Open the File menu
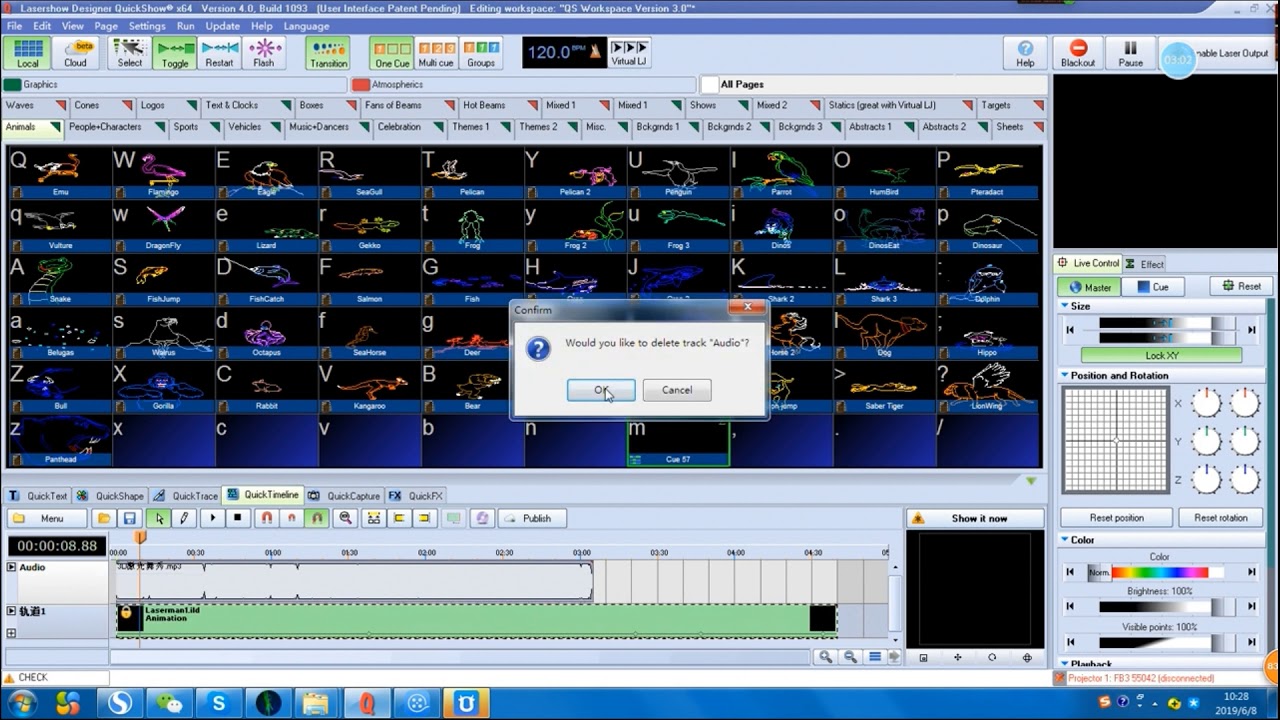Screen dimensions: 1280x720 click(x=14, y=26)
